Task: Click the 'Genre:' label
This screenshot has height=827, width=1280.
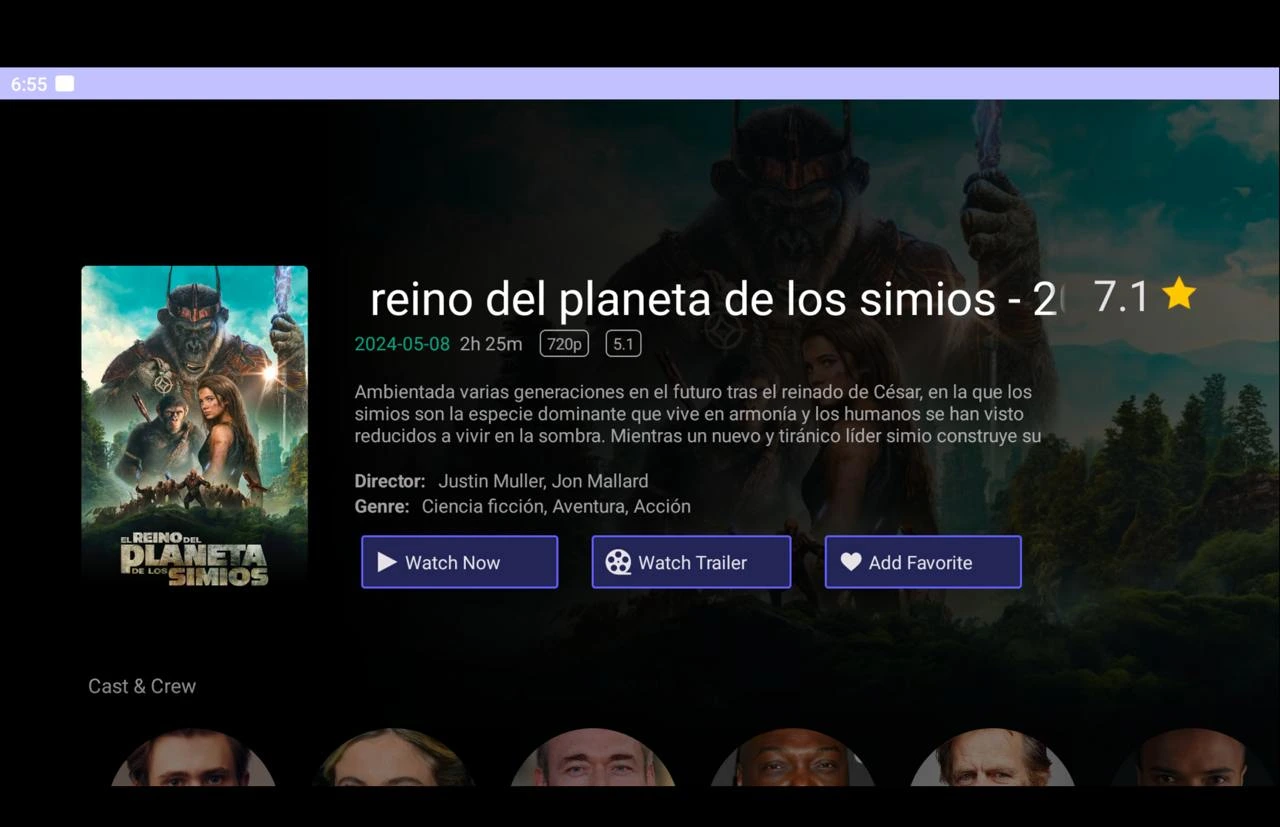Action: click(x=382, y=506)
